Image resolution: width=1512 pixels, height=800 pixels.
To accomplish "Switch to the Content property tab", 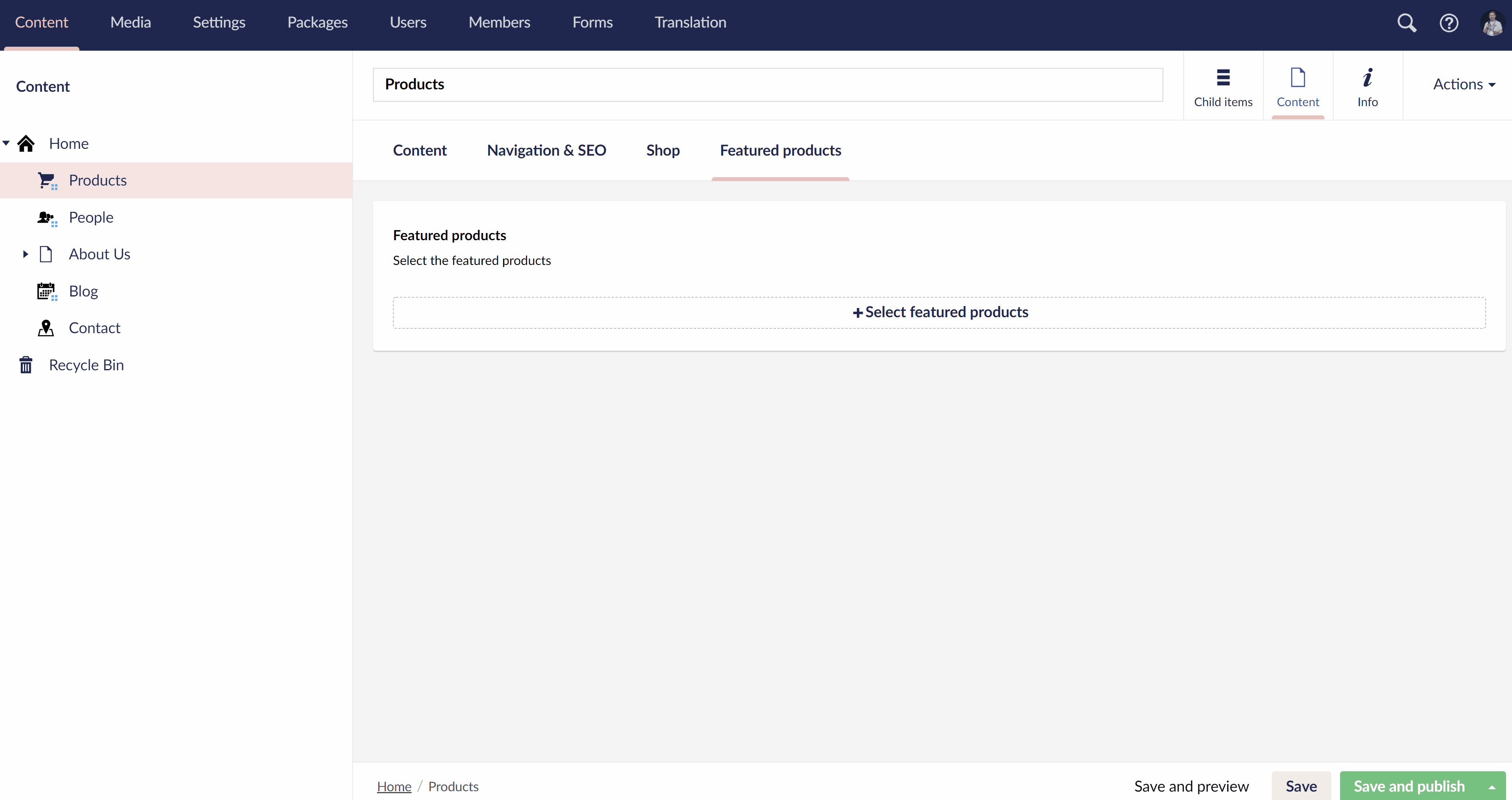I will [x=420, y=150].
